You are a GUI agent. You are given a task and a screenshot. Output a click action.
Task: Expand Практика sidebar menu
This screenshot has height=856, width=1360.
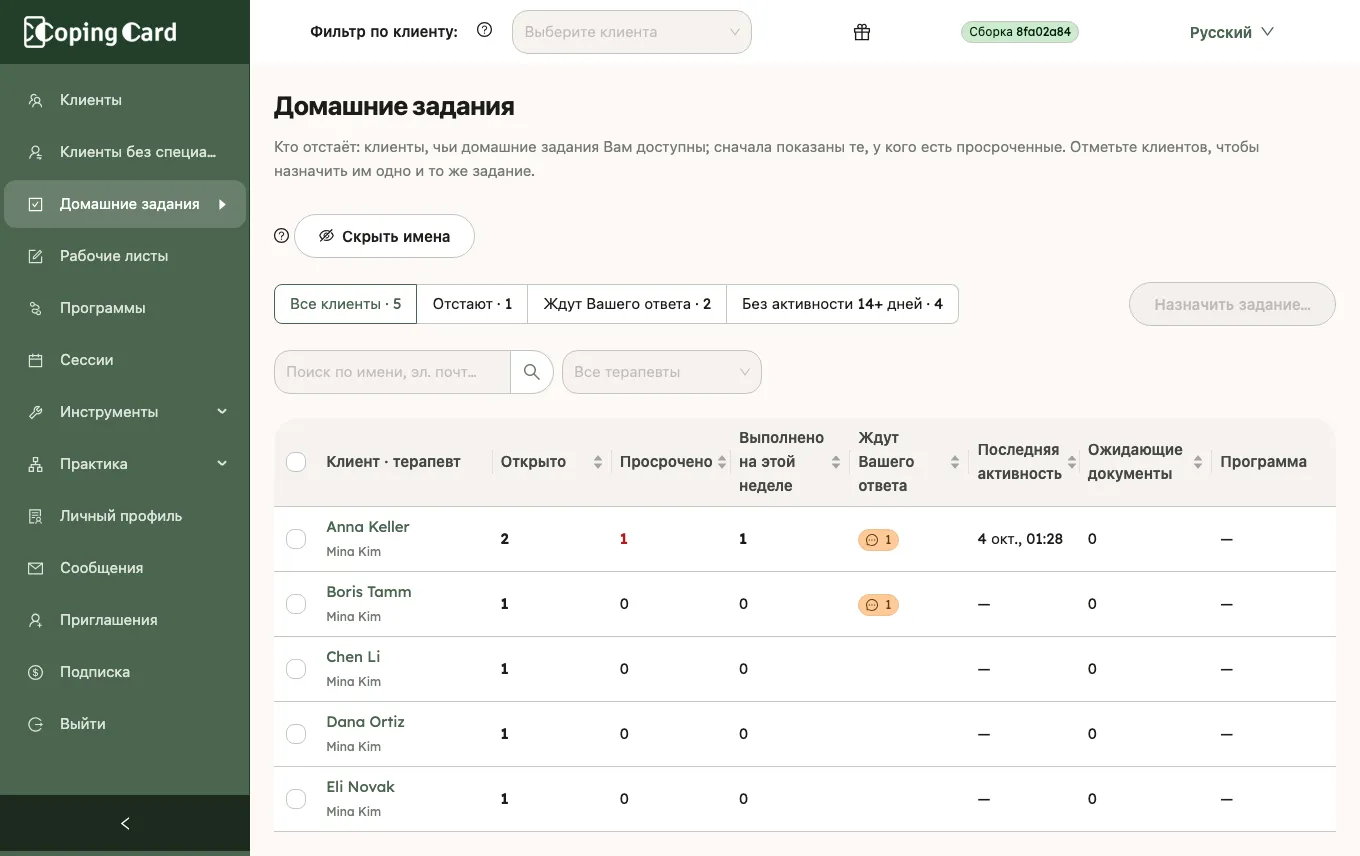click(x=125, y=464)
